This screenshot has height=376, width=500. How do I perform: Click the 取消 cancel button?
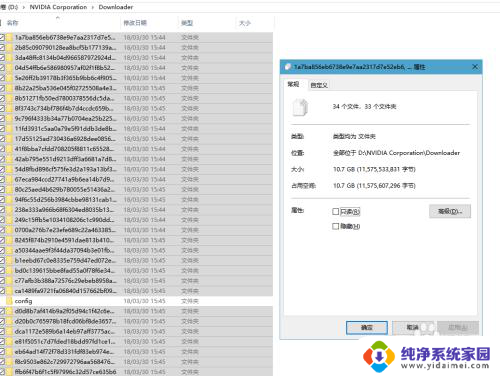coord(413,328)
